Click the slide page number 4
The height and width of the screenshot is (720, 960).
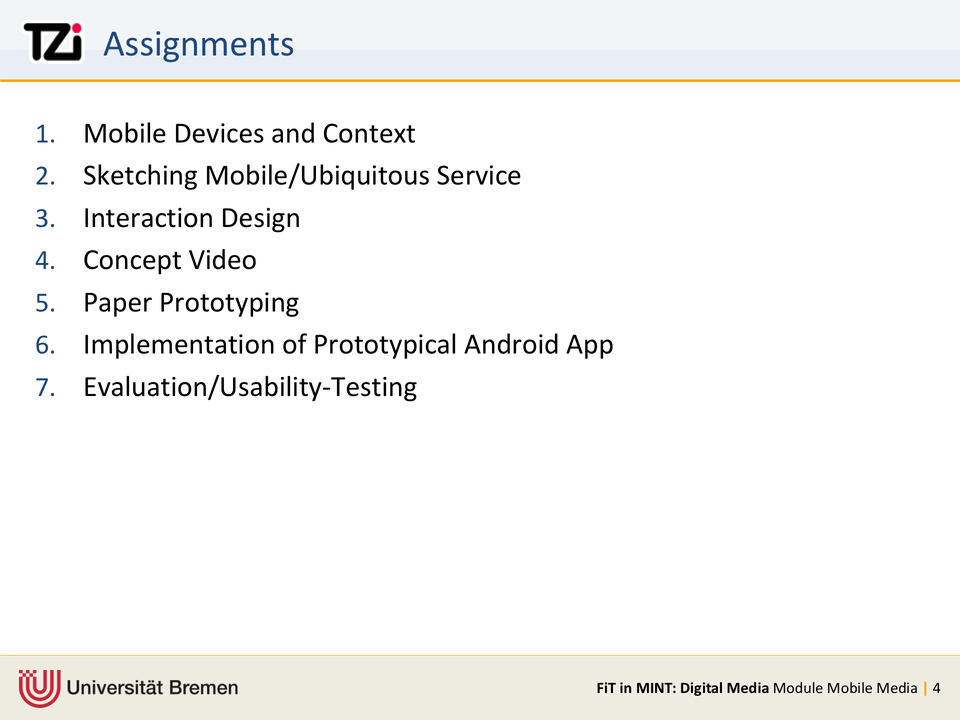coord(936,688)
